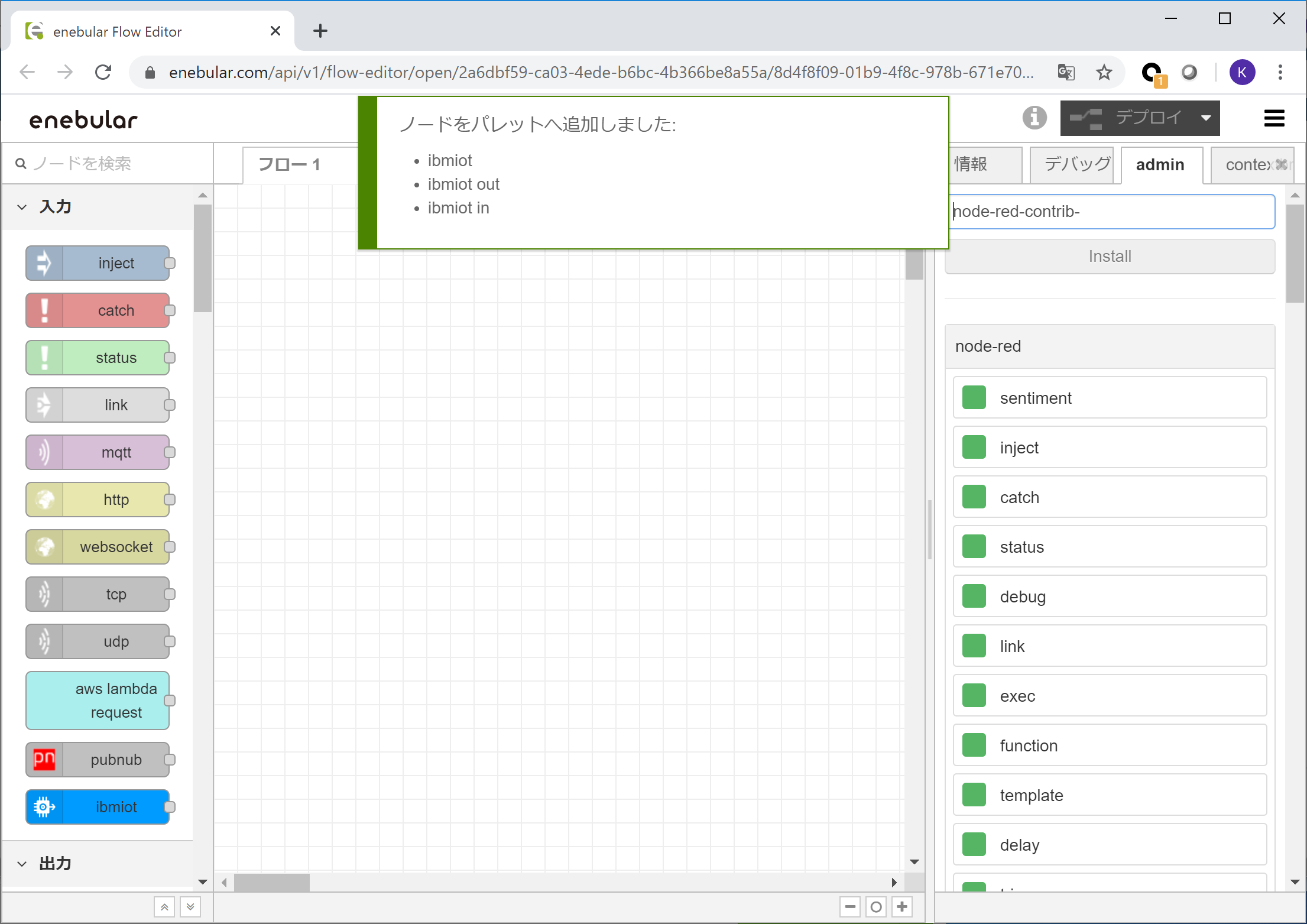The width and height of the screenshot is (1307, 924).
Task: Expand the 出力 palette category
Action: [x=22, y=864]
